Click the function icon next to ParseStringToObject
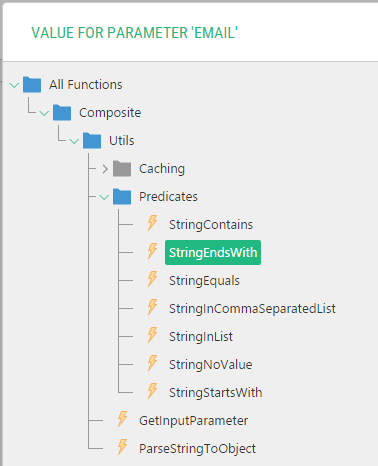The height and width of the screenshot is (466, 378). (x=122, y=447)
